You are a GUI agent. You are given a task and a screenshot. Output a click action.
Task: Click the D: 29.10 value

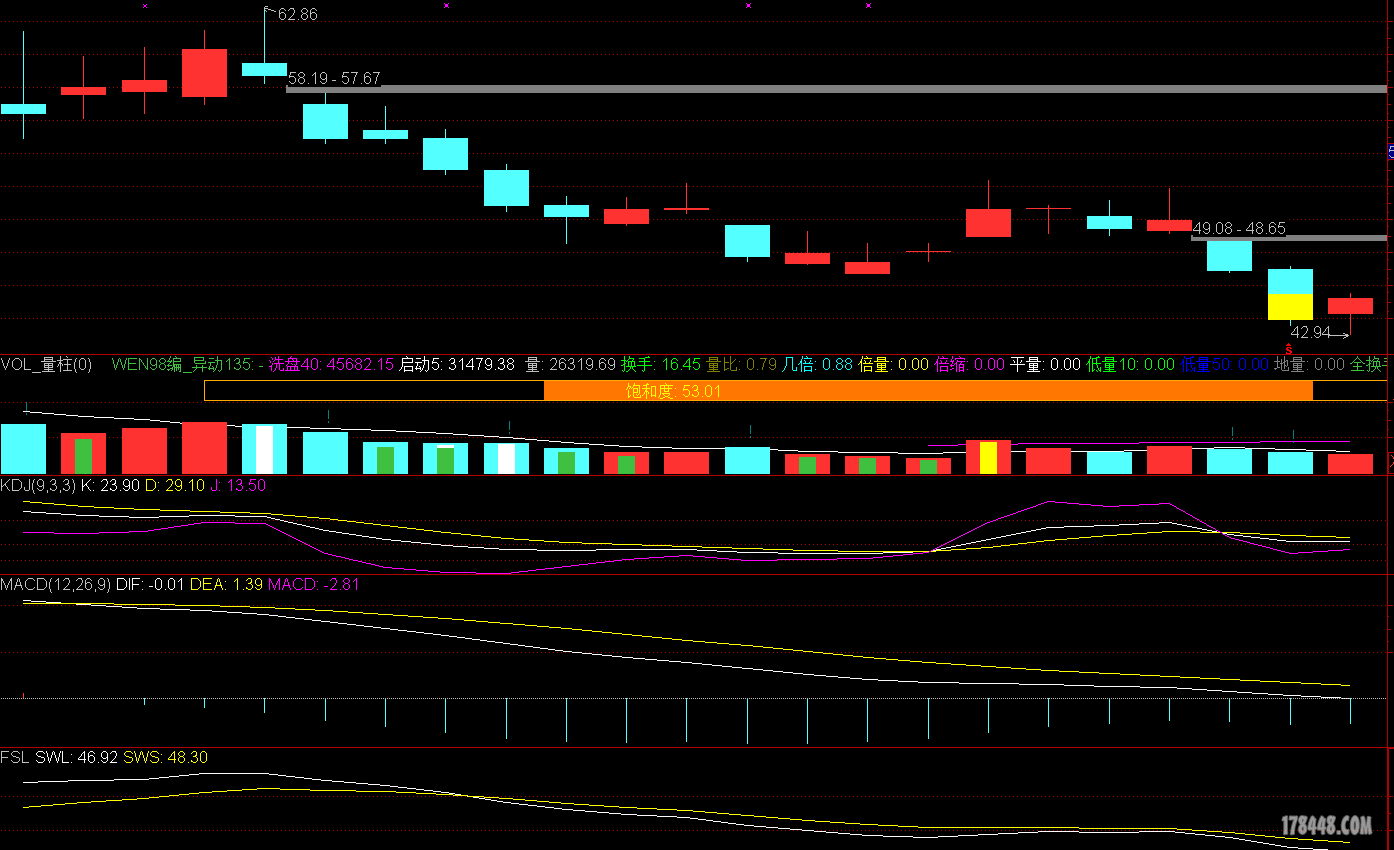[175, 485]
